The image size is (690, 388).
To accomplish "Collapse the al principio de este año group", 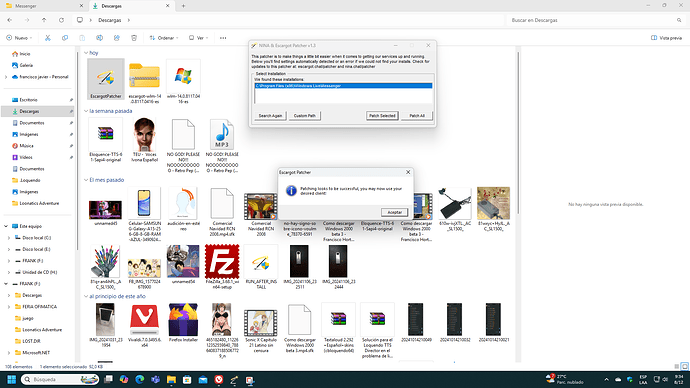I will click(86, 296).
